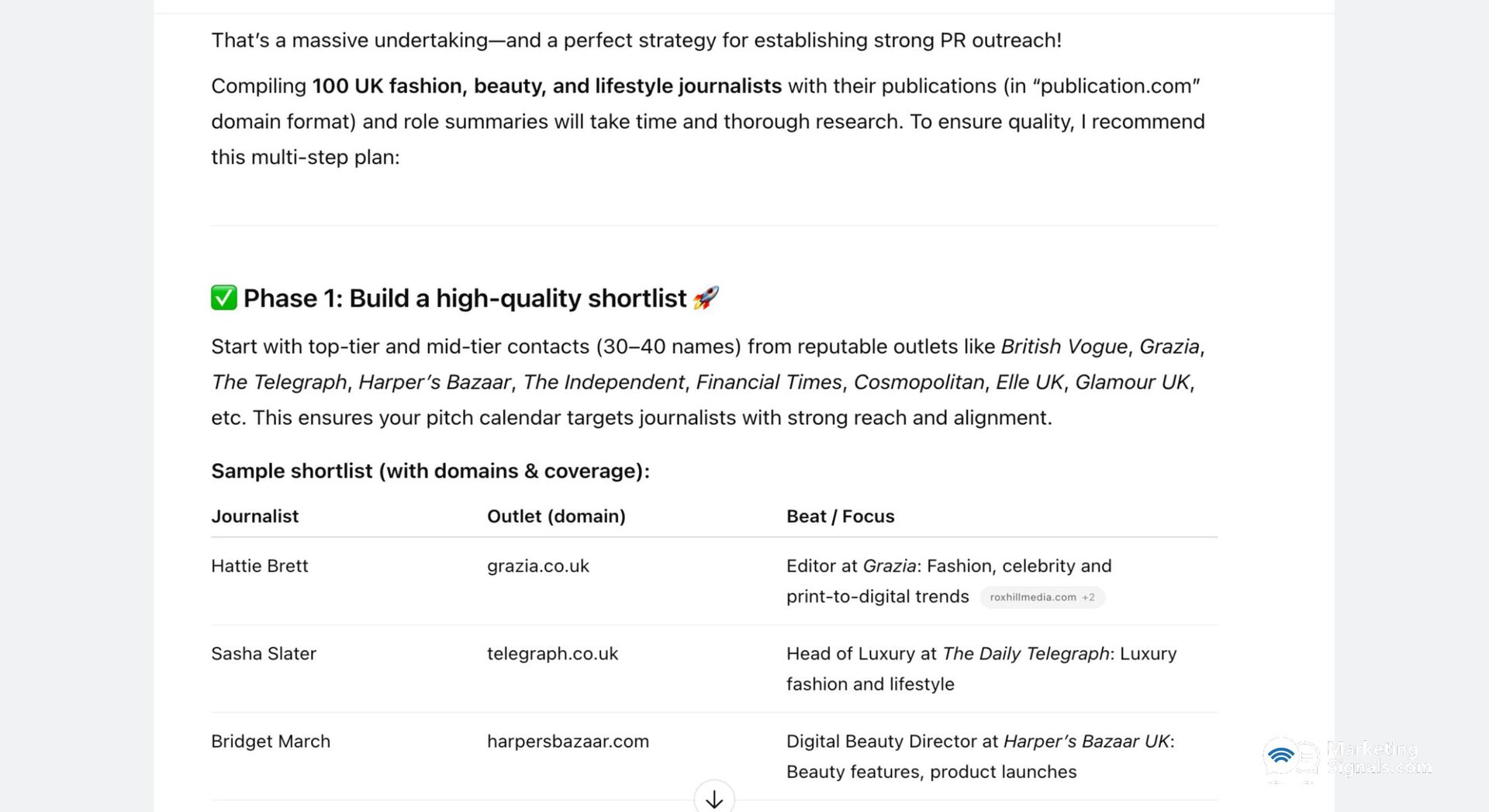
Task: Click the scroll-to-bottom arrow button
Action: (x=713, y=798)
